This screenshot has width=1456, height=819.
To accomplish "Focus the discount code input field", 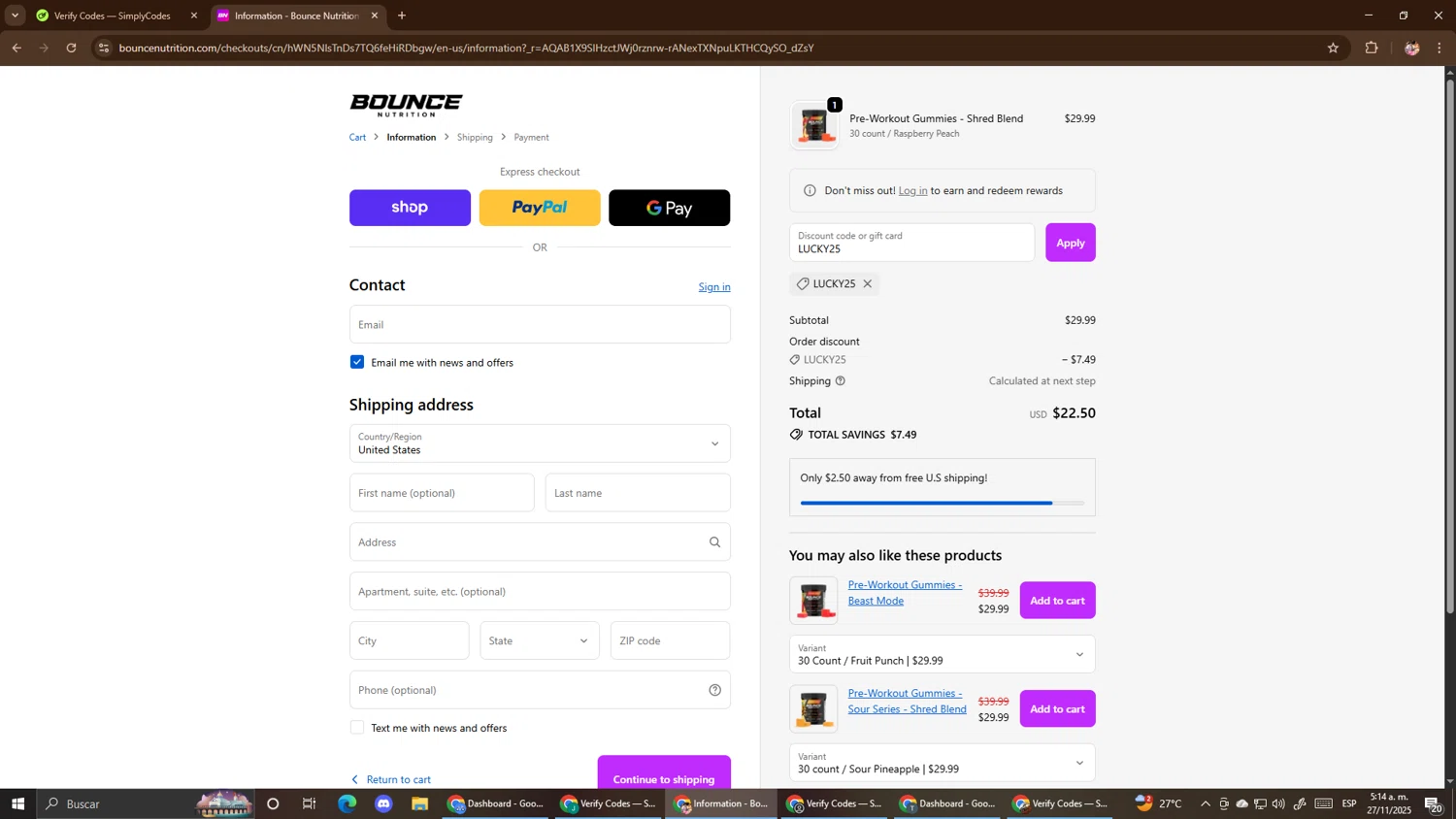I will (911, 243).
